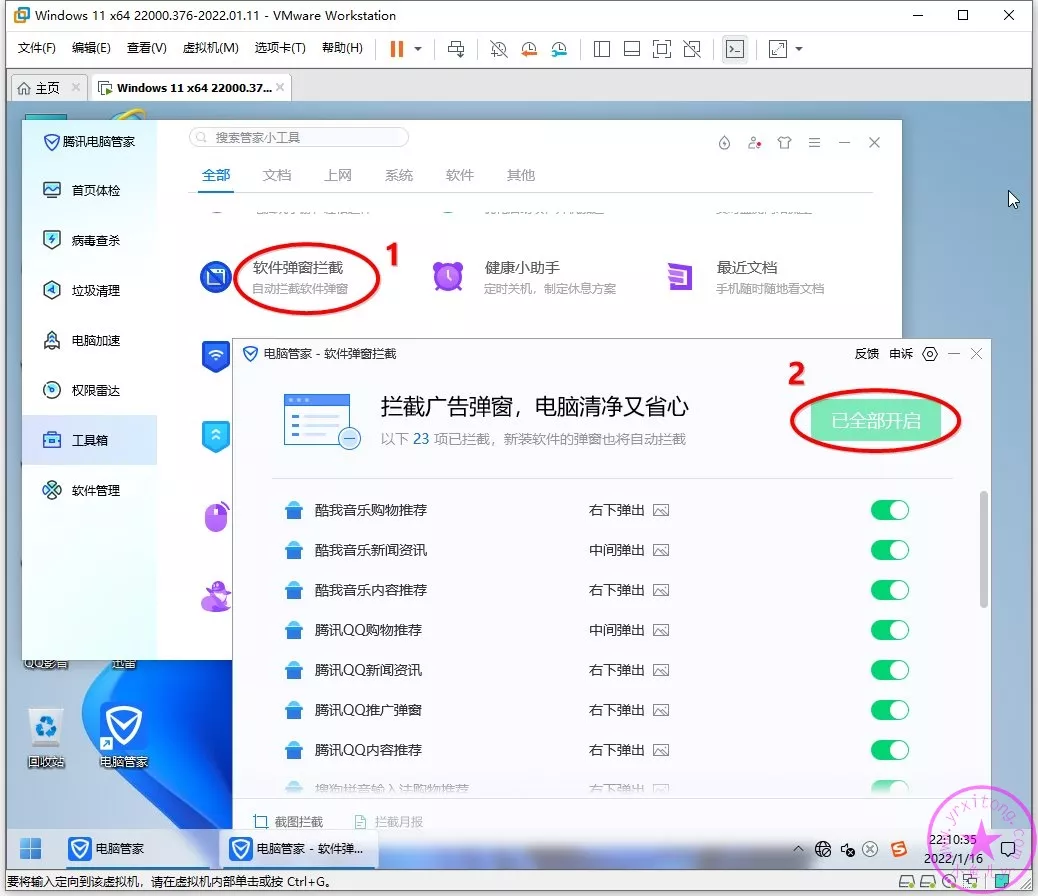
Task: Expand the VMware power dropdown arrow
Action: pos(418,49)
